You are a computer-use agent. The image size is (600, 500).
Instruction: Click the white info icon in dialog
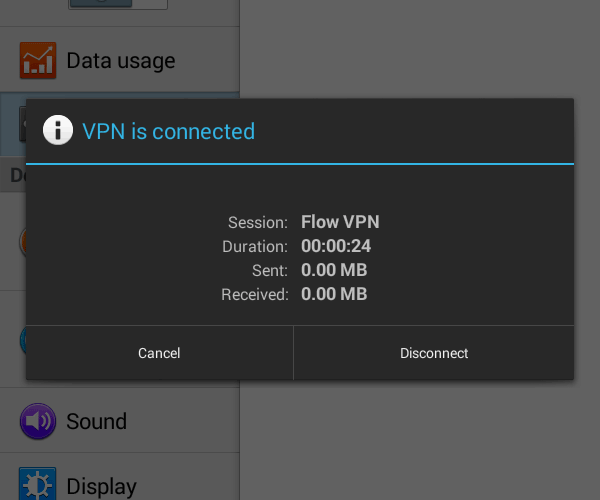[58, 130]
